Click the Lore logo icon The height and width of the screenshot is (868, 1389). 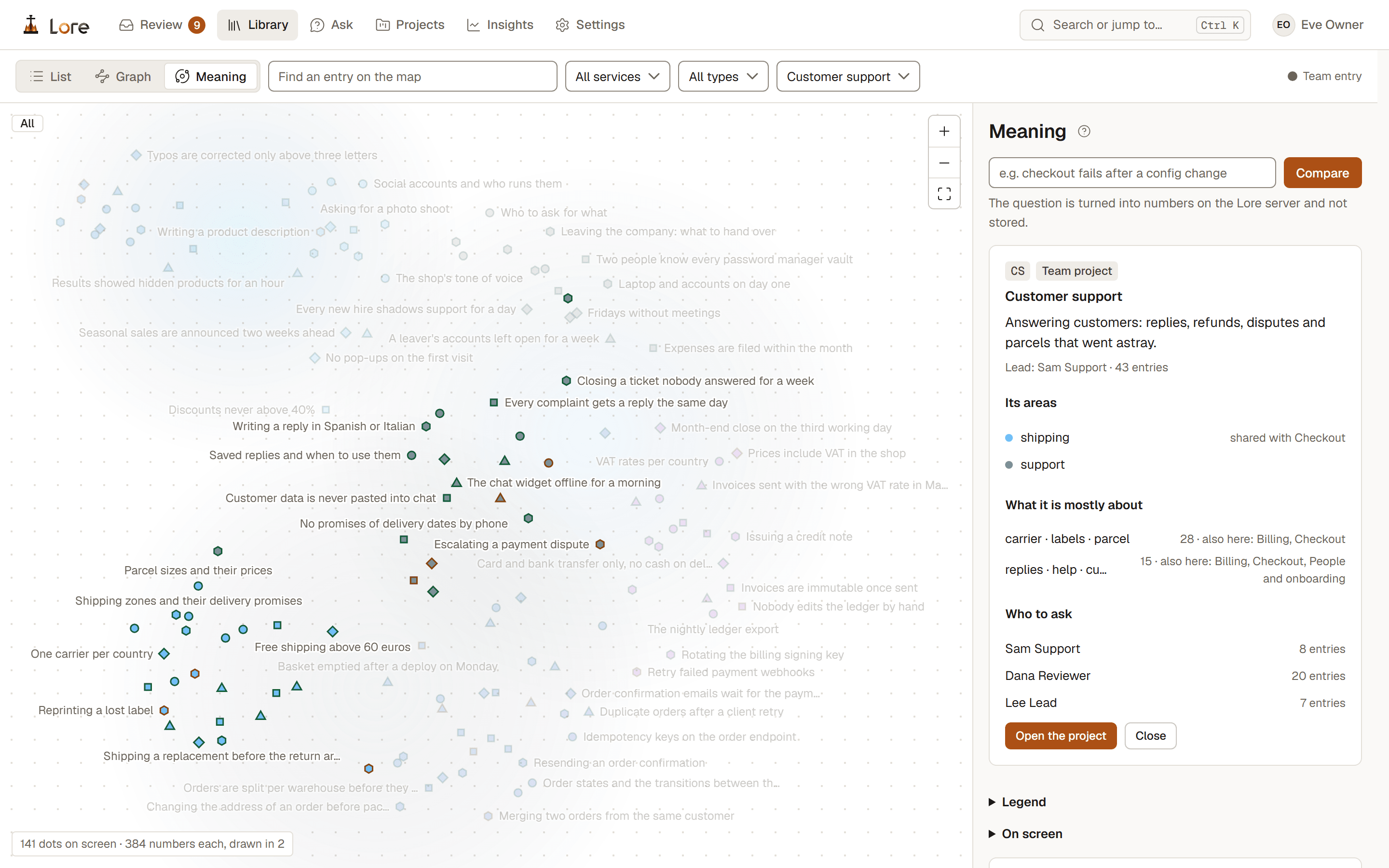(31, 25)
